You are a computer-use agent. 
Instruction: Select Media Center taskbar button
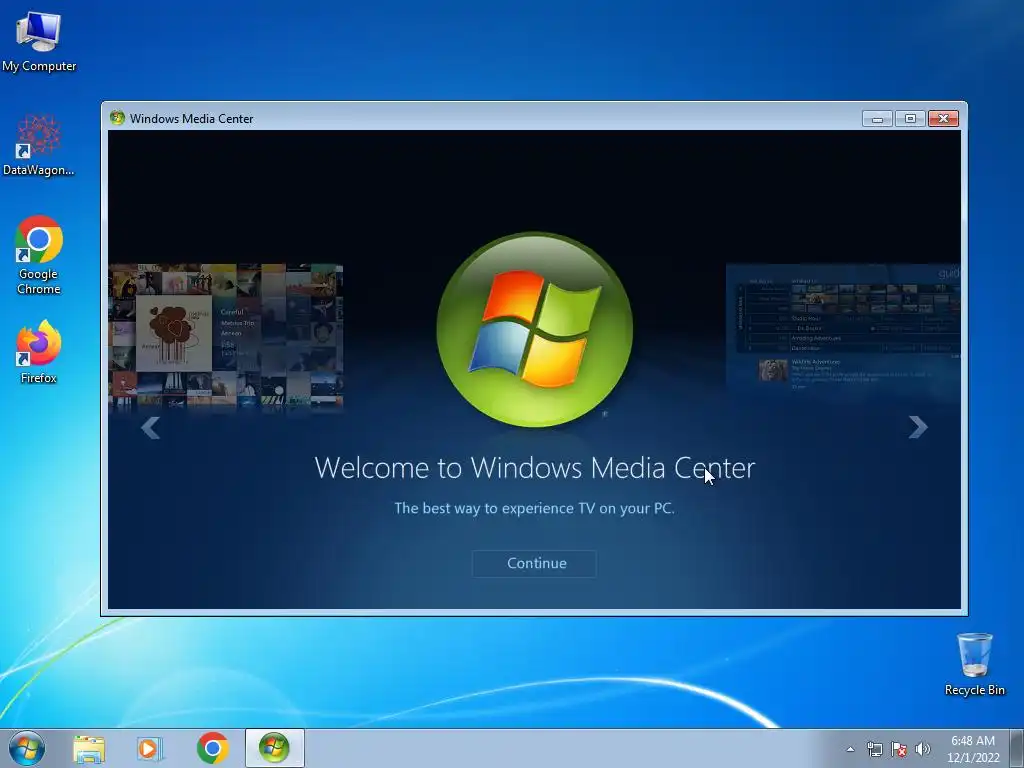pyautogui.click(x=274, y=748)
